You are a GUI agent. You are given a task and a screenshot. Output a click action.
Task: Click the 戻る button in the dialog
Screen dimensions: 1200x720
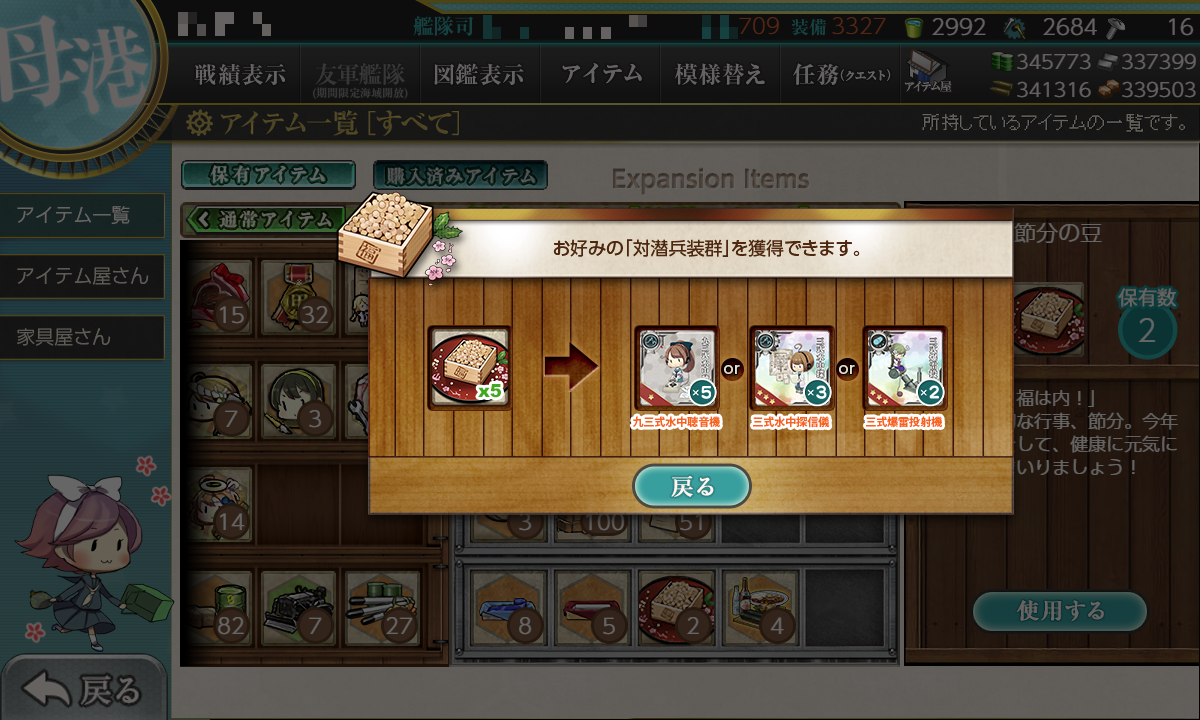(692, 487)
